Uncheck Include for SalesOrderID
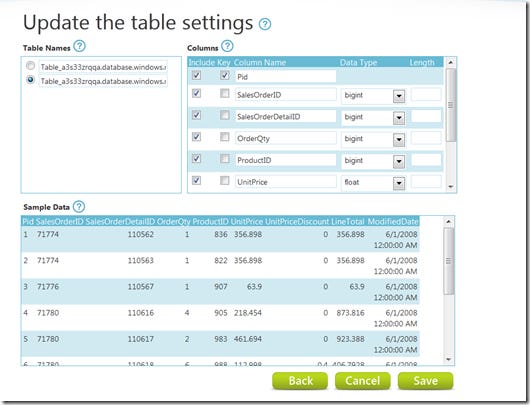Viewport: 530px width, 405px height. pos(196,93)
